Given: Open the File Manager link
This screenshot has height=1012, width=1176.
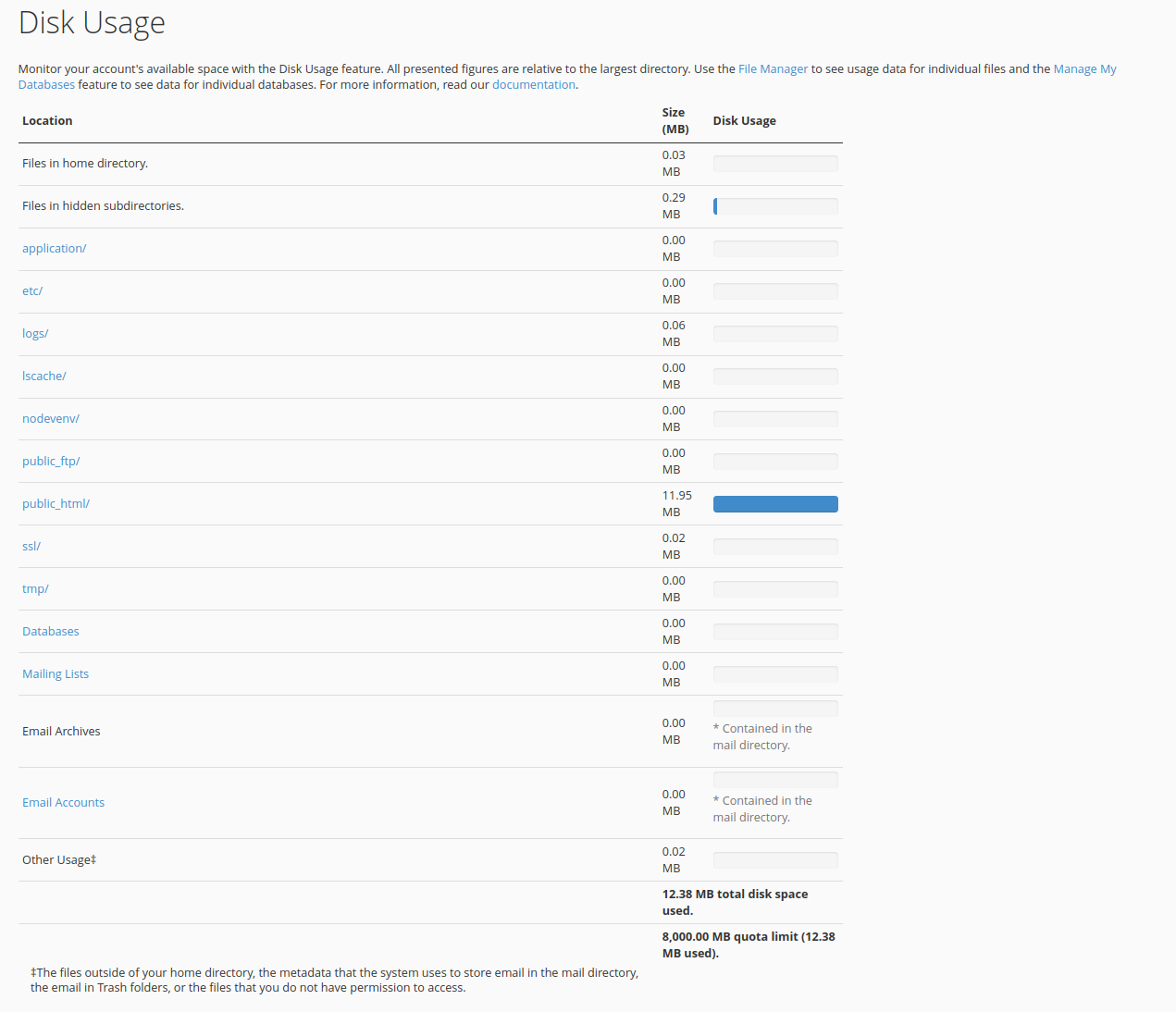Looking at the screenshot, I should click(x=773, y=69).
